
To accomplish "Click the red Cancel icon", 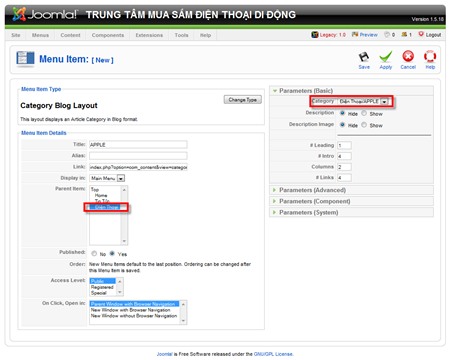I will 408,56.
